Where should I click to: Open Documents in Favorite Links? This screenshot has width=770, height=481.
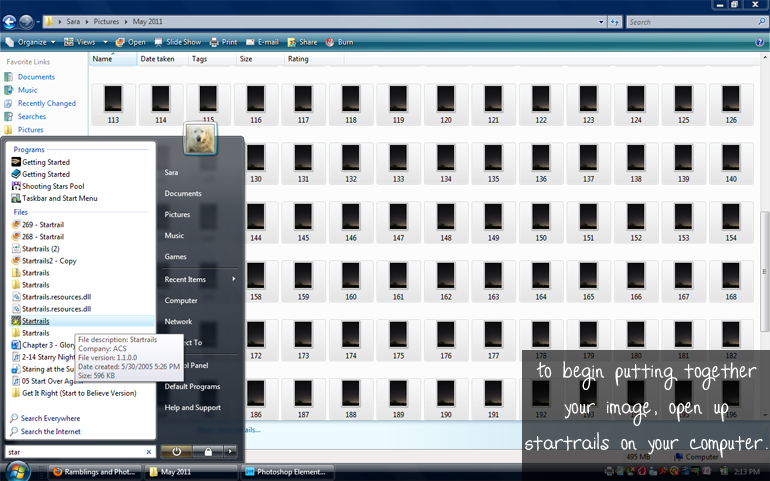click(x=29, y=77)
